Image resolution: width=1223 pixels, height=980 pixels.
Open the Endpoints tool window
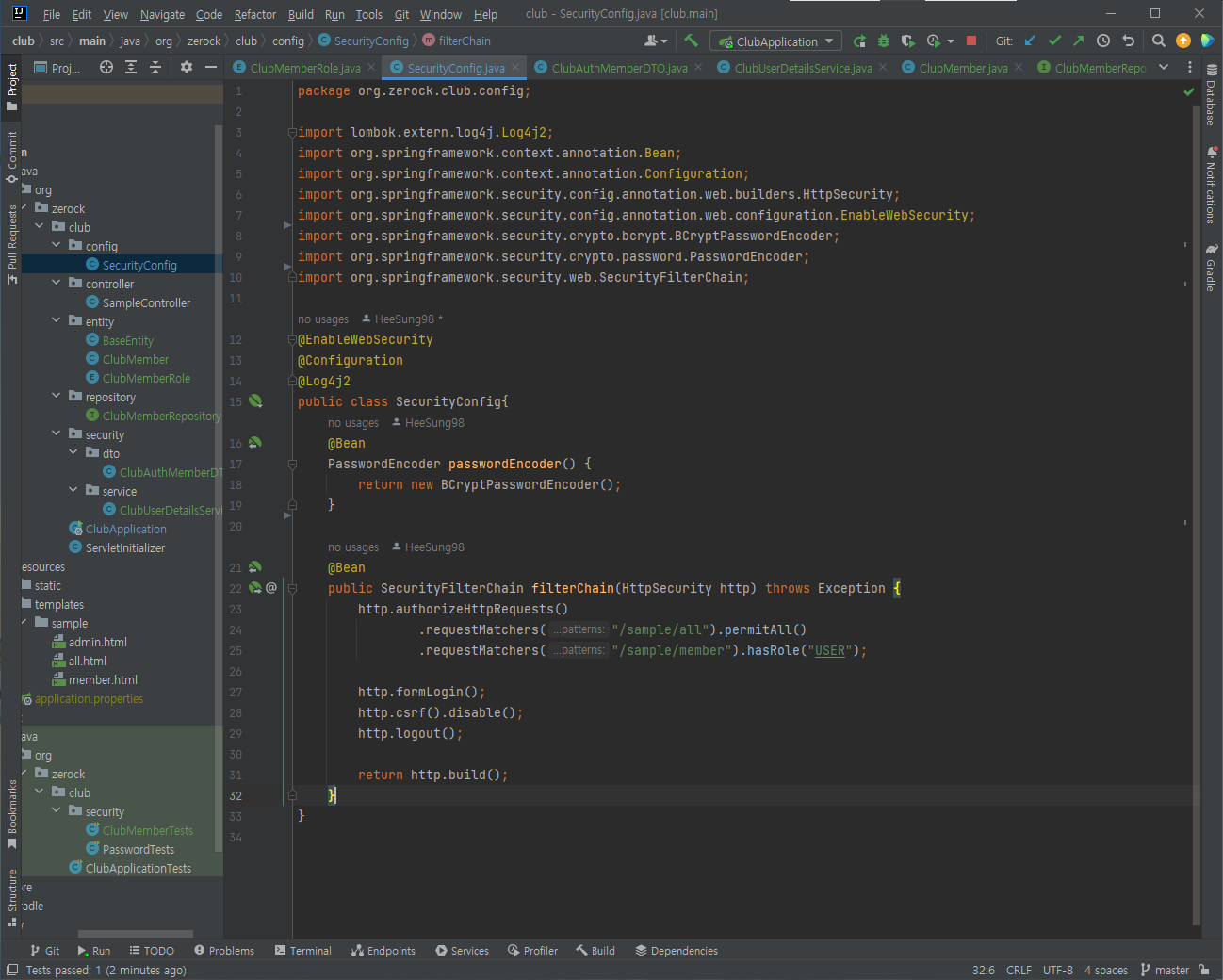(383, 951)
